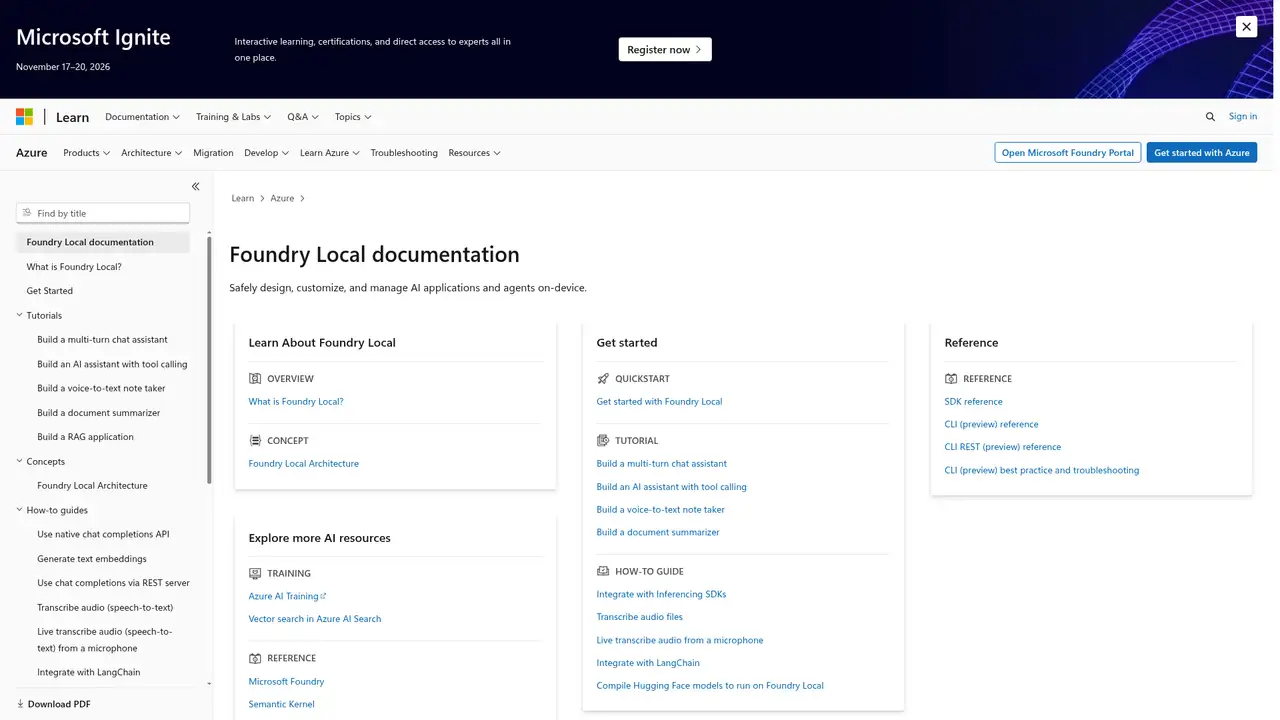Close the Microsoft Ignite banner
Viewport: 1280px width, 720px height.
coord(1246,27)
